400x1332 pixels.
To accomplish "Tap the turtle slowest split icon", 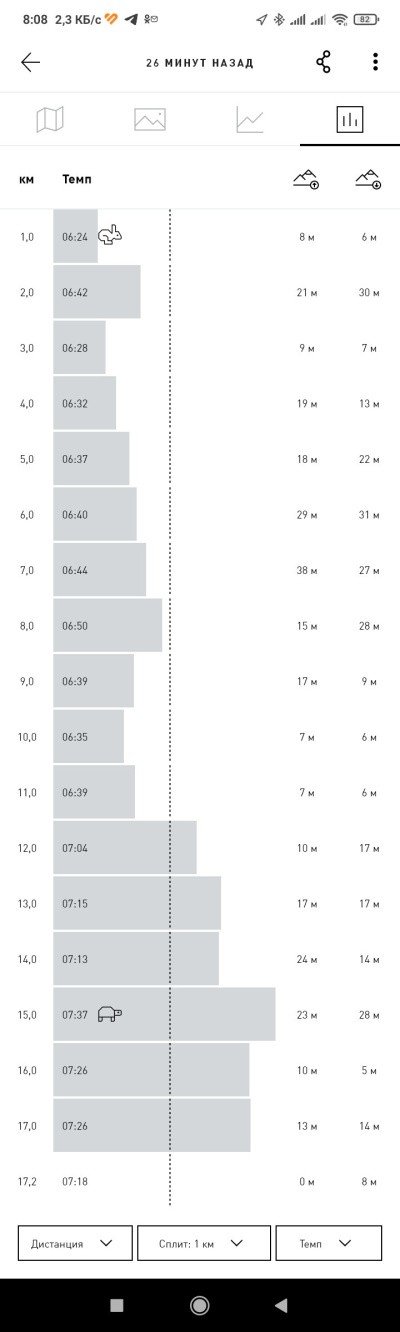I will pos(110,1013).
